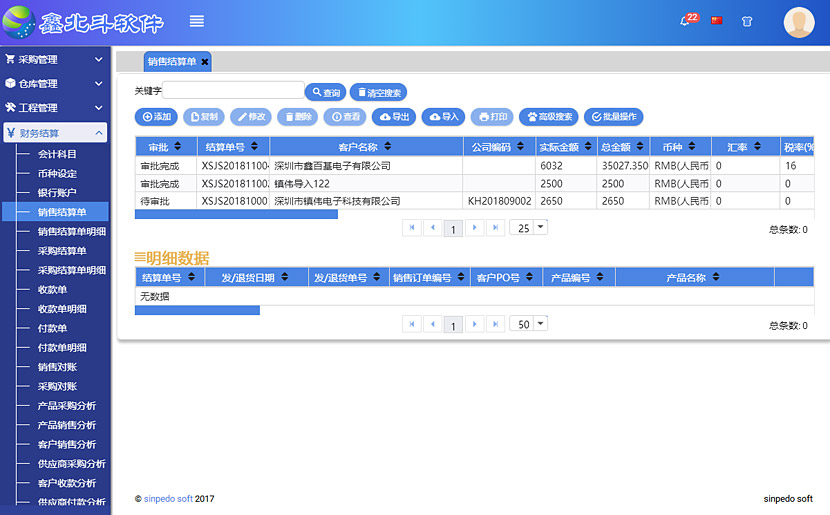Open 客户收款分析 in sidebar

tap(67, 483)
